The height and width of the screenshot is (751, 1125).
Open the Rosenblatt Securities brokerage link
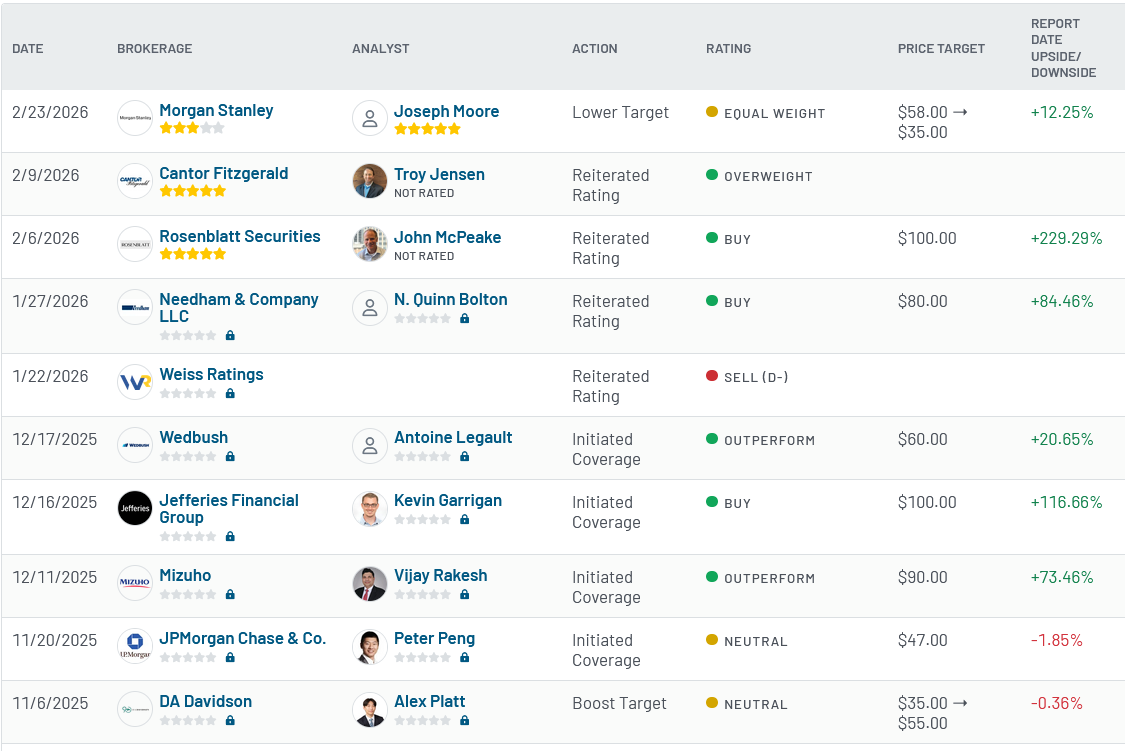pyautogui.click(x=240, y=237)
